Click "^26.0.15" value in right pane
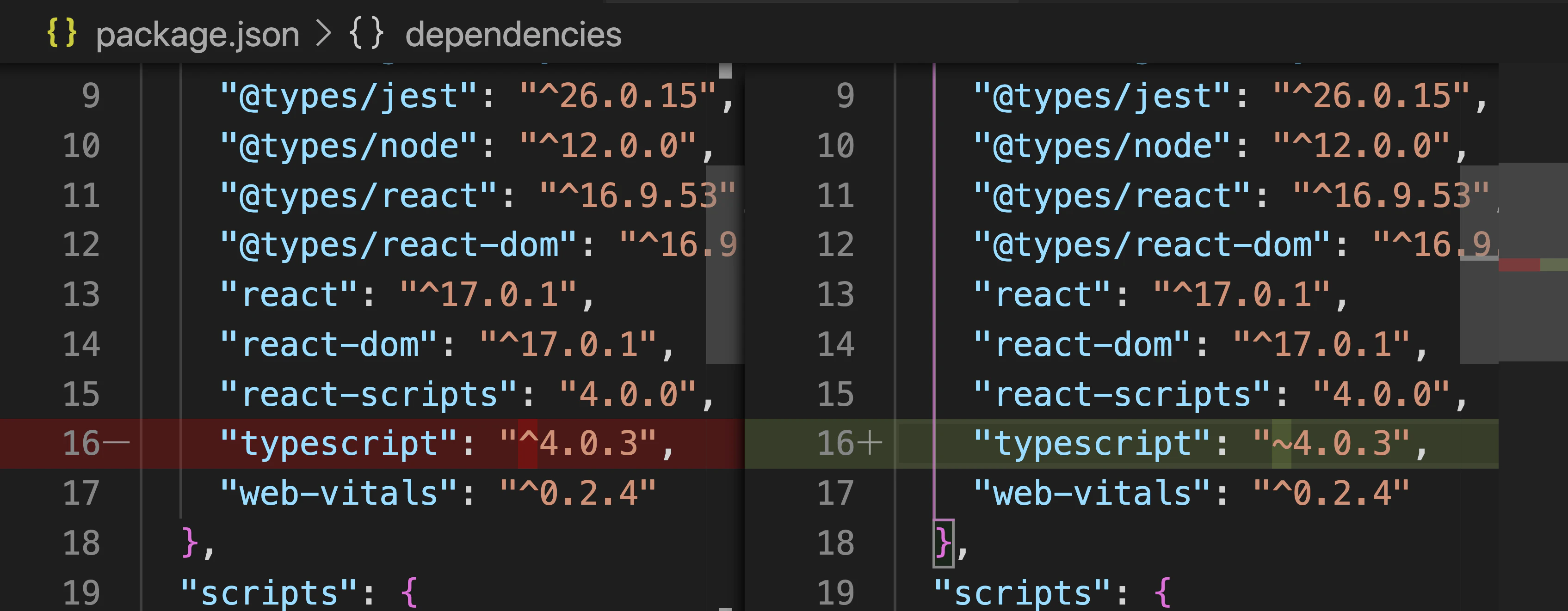Image resolution: width=1568 pixels, height=611 pixels. (x=1371, y=96)
